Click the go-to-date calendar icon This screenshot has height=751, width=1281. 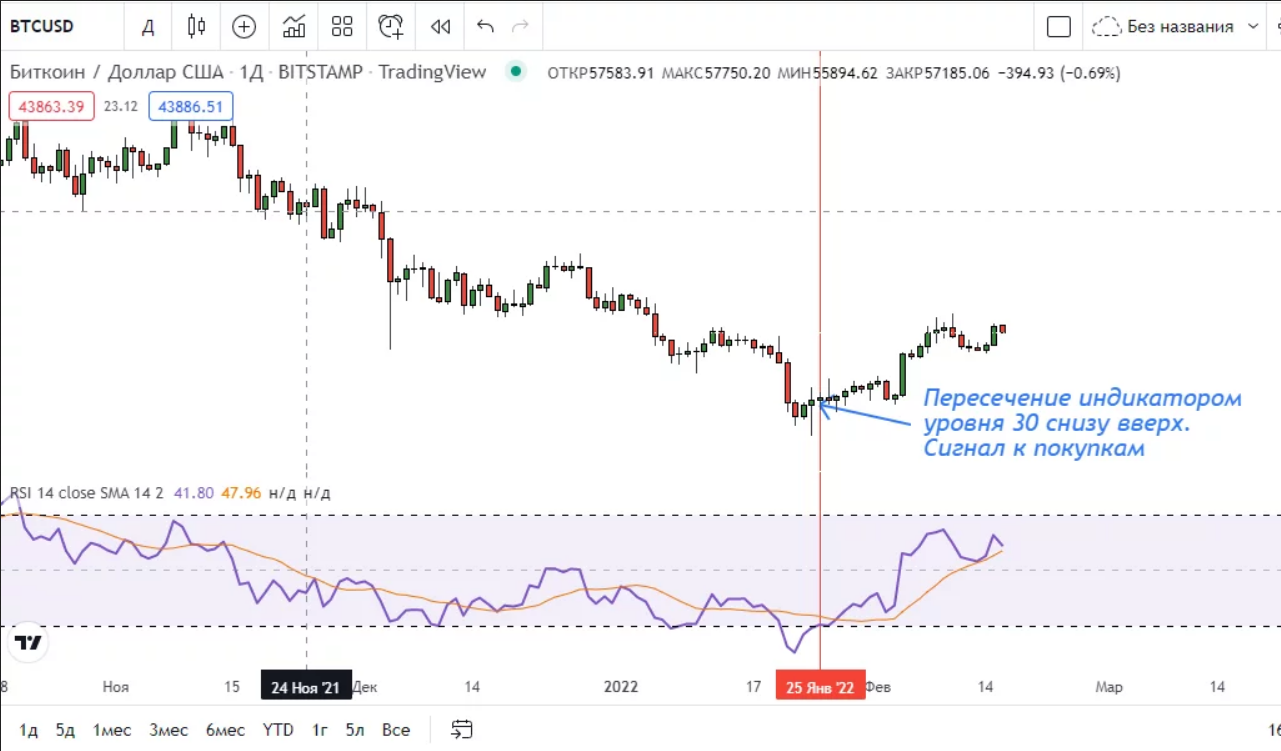tap(461, 729)
